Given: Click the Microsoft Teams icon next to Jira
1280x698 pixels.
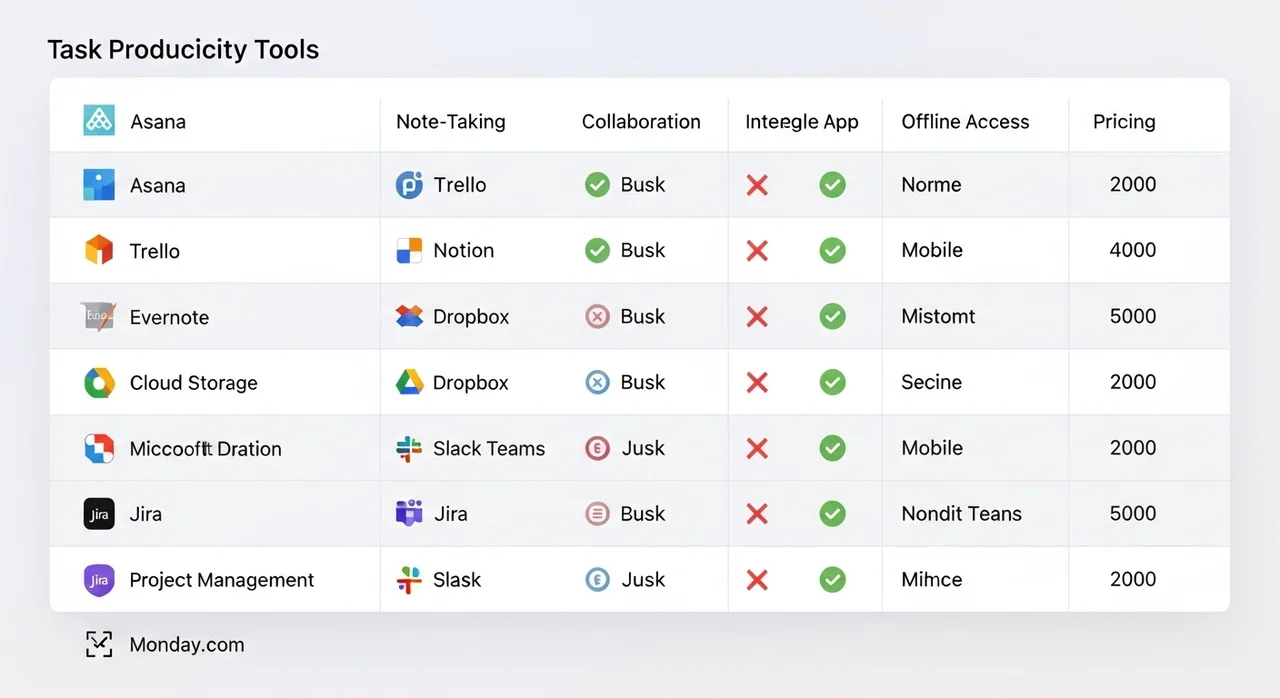Looking at the screenshot, I should tap(409, 514).
